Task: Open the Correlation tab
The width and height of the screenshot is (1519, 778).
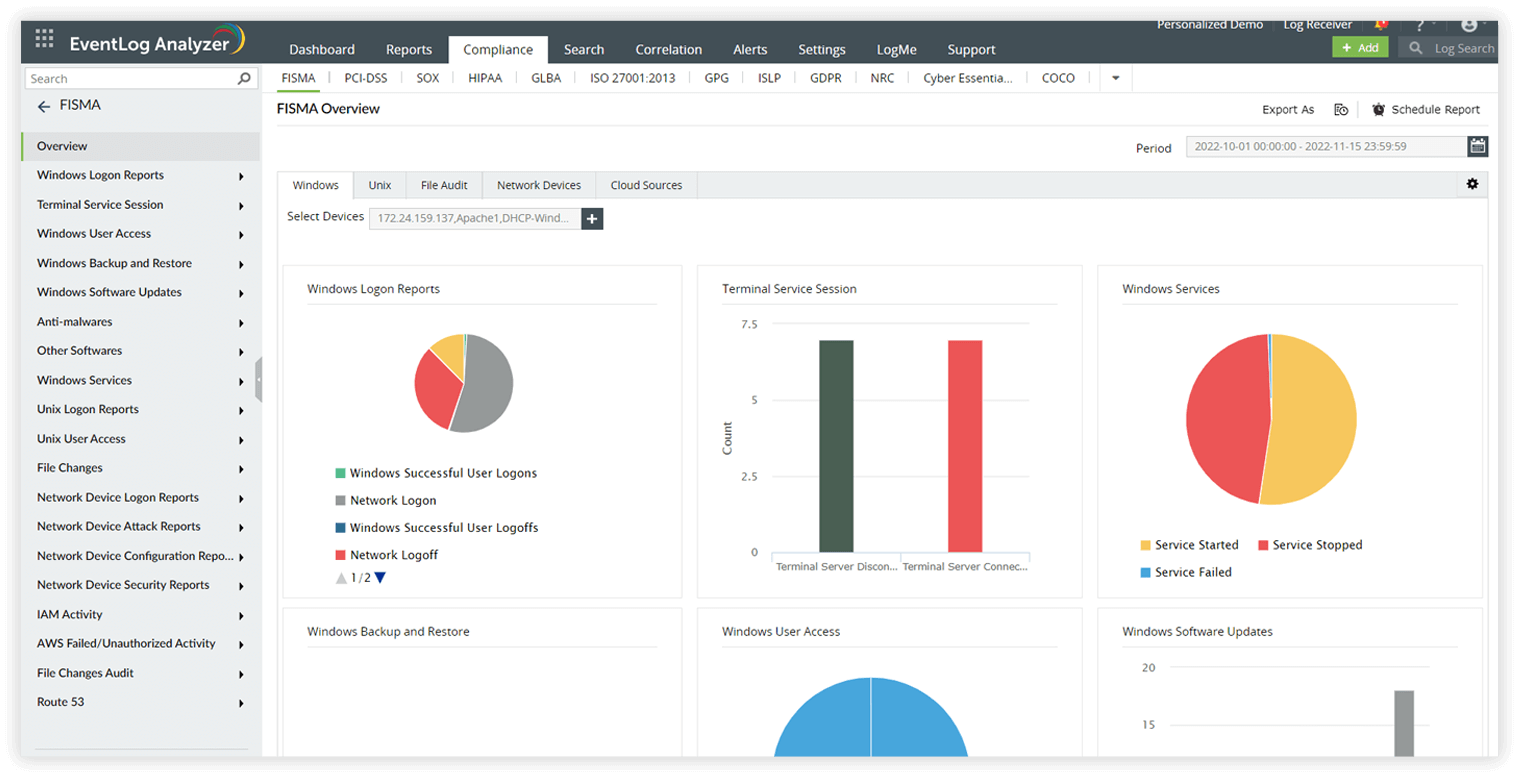Action: tap(669, 49)
